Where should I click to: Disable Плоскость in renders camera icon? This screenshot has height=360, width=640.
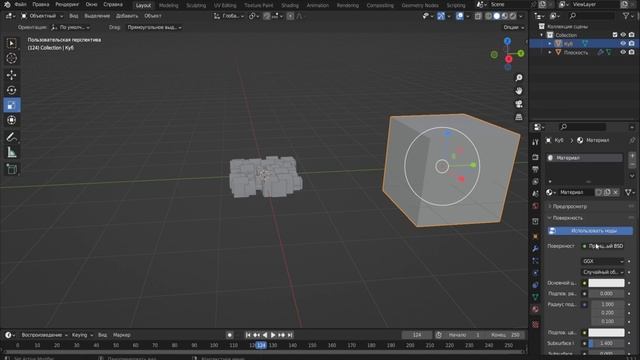click(631, 52)
